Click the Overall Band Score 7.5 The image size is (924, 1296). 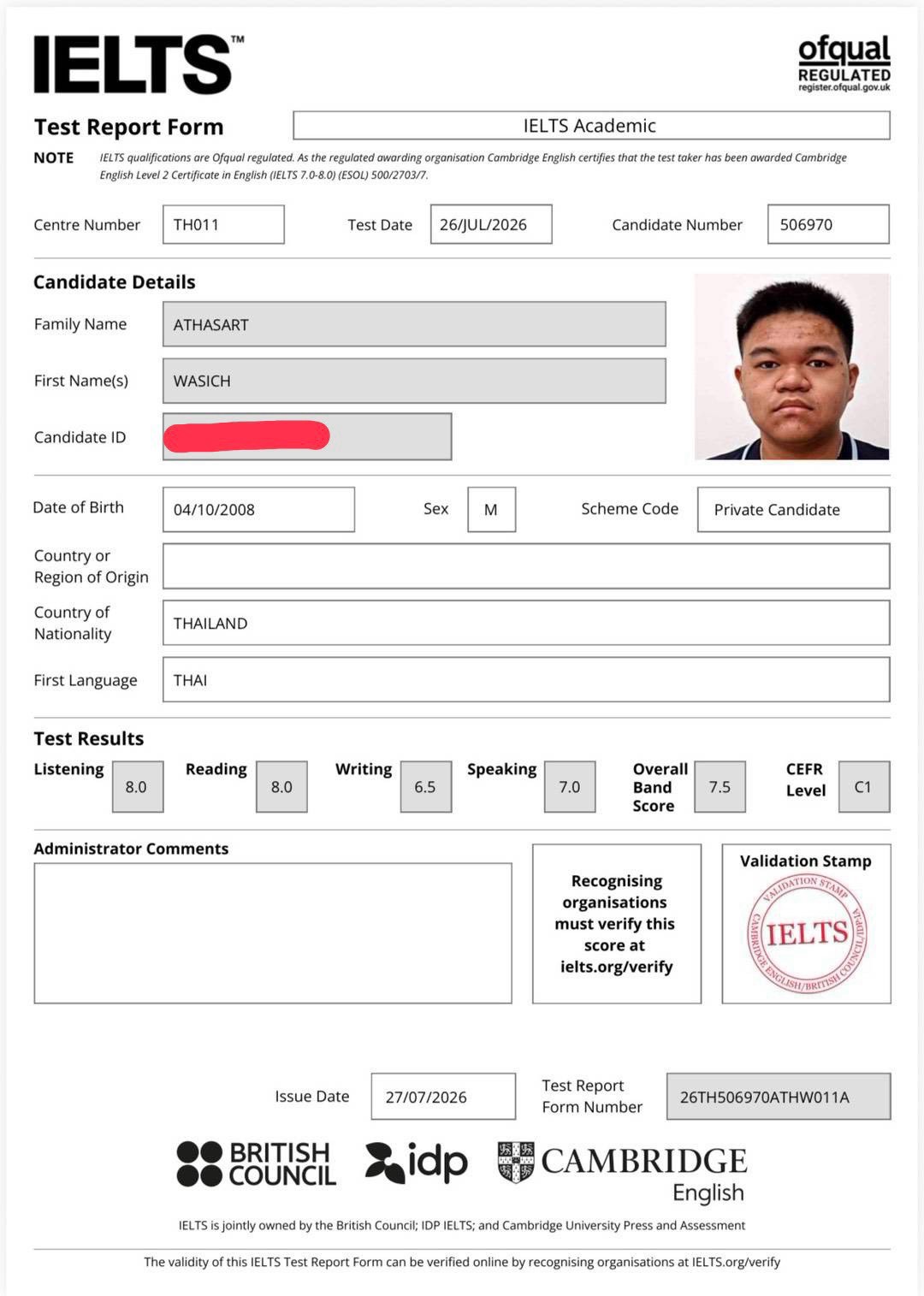point(720,787)
